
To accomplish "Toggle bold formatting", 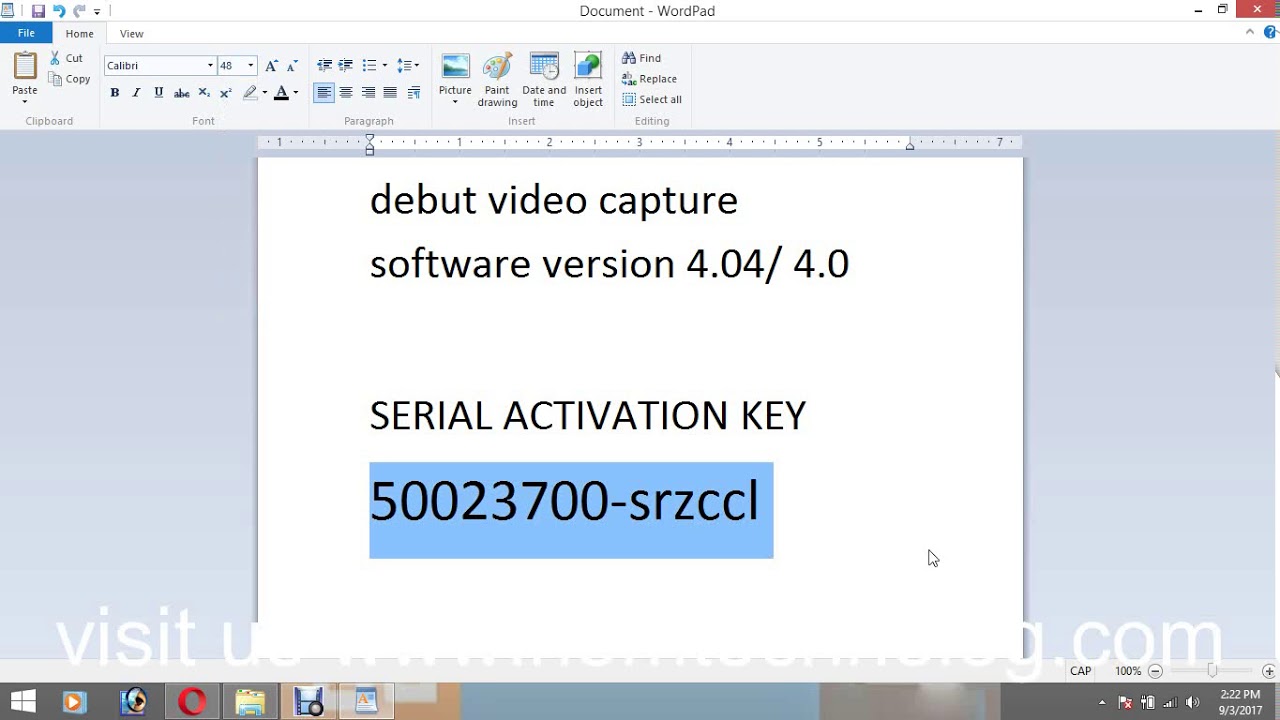I will (x=114, y=92).
